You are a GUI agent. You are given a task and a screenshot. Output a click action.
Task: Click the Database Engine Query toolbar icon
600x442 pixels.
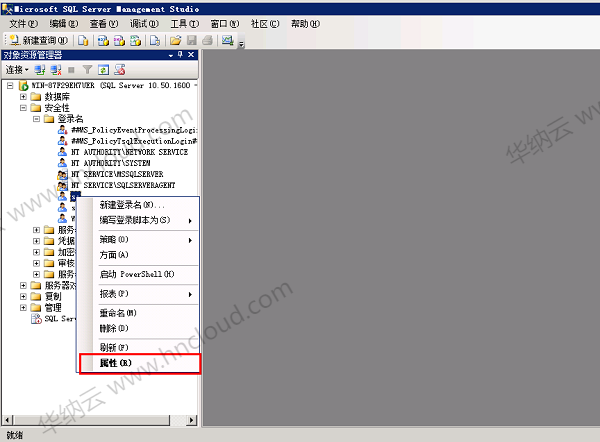pyautogui.click(x=83, y=40)
